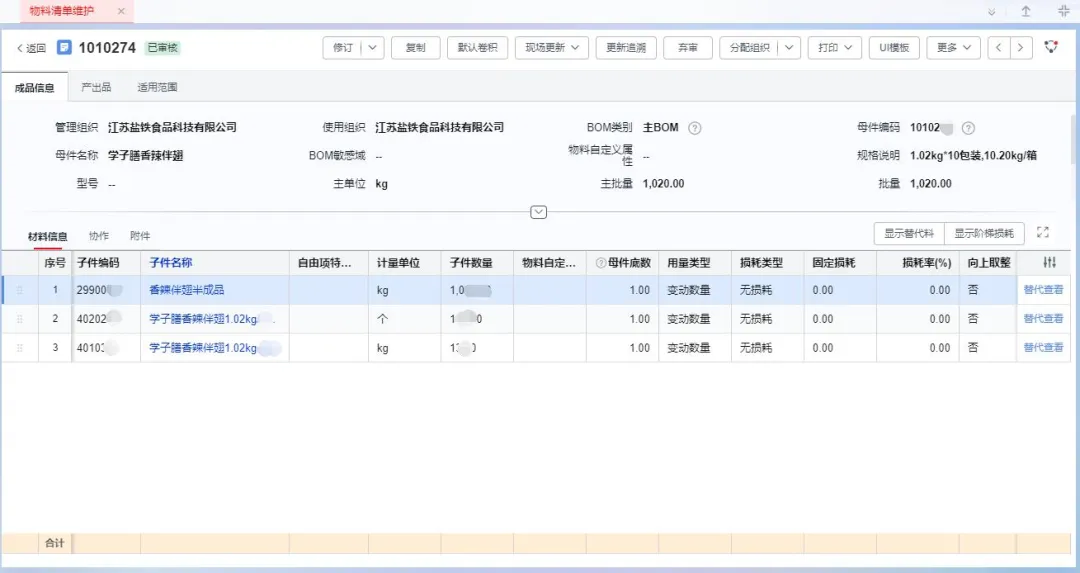The width and height of the screenshot is (1080, 573).
Task: Click the help icon next to 主BOM
Action: pyautogui.click(x=695, y=128)
